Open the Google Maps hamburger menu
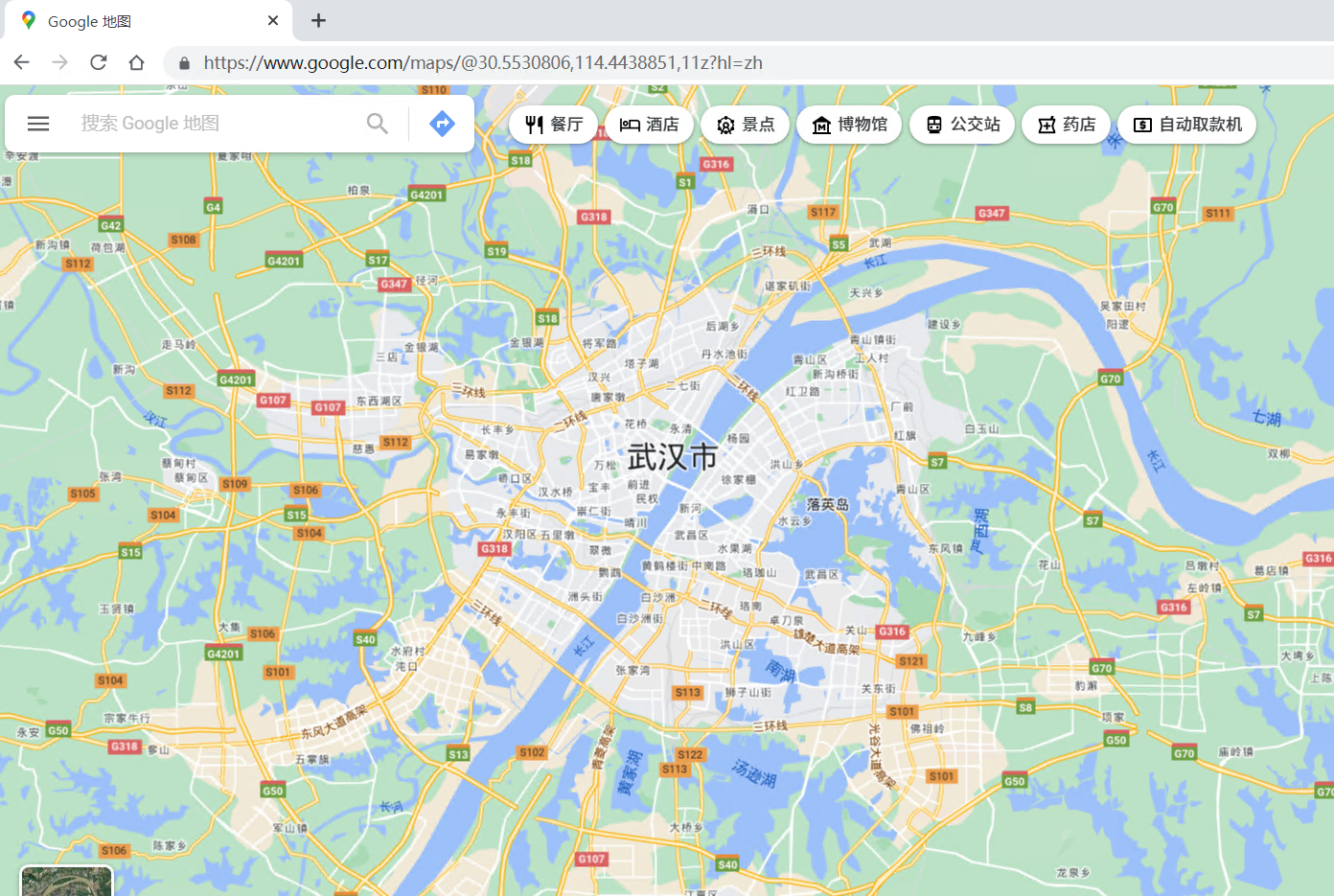The image size is (1334, 896). click(38, 124)
